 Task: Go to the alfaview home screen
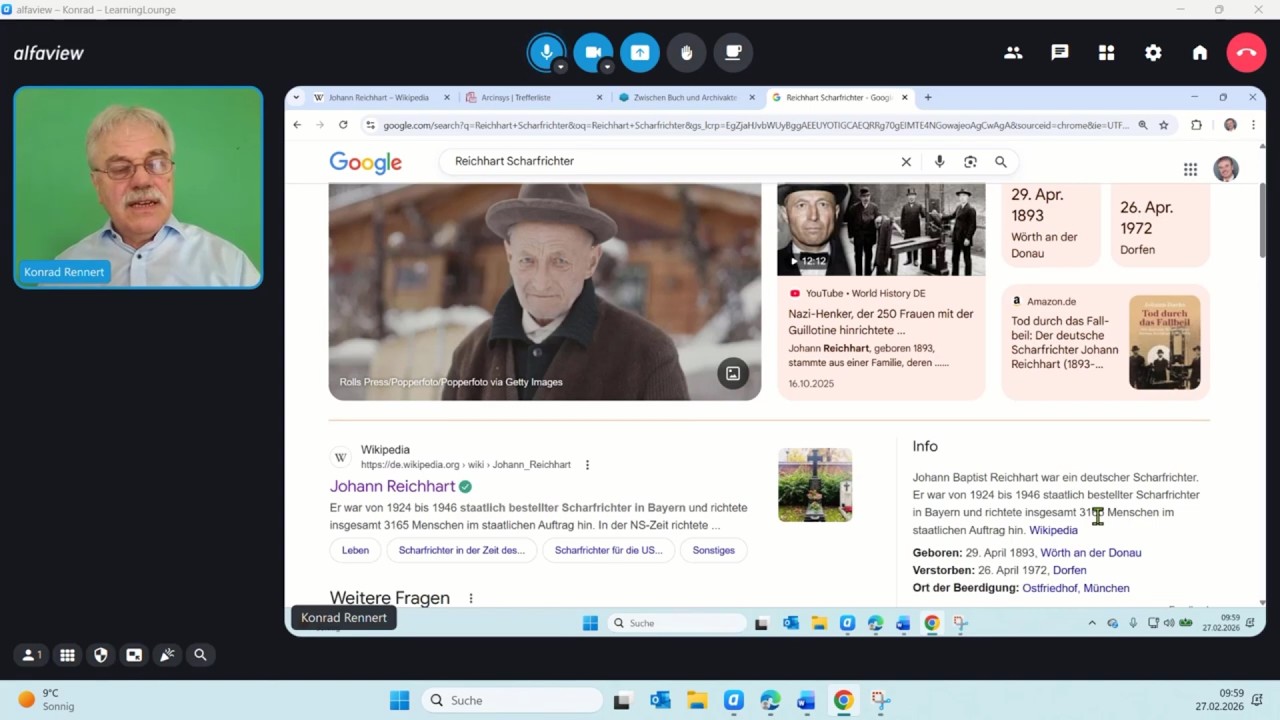[1200, 53]
